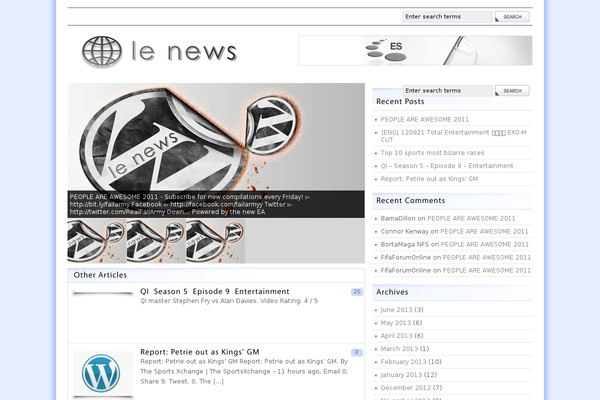Click the le news site title text
The width and height of the screenshot is (600, 400).
coord(184,52)
